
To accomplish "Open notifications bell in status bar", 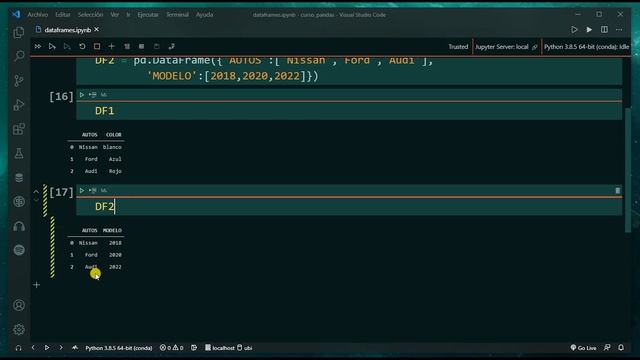I will coord(621,348).
